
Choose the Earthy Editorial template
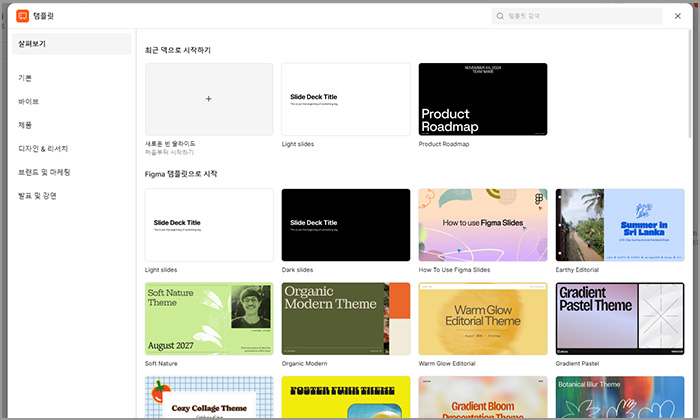pyautogui.click(x=620, y=225)
